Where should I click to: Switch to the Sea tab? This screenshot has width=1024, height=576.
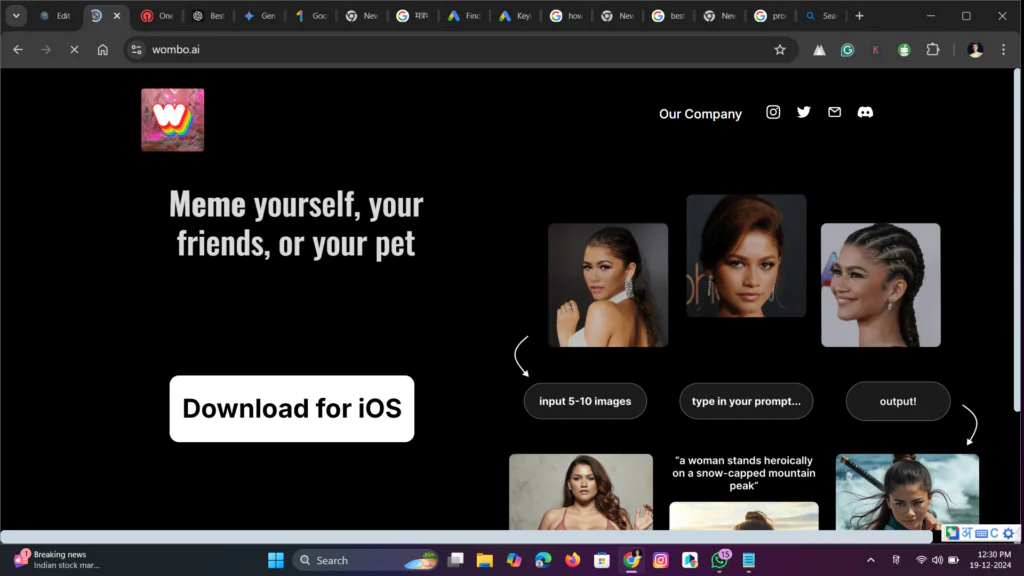pos(822,16)
